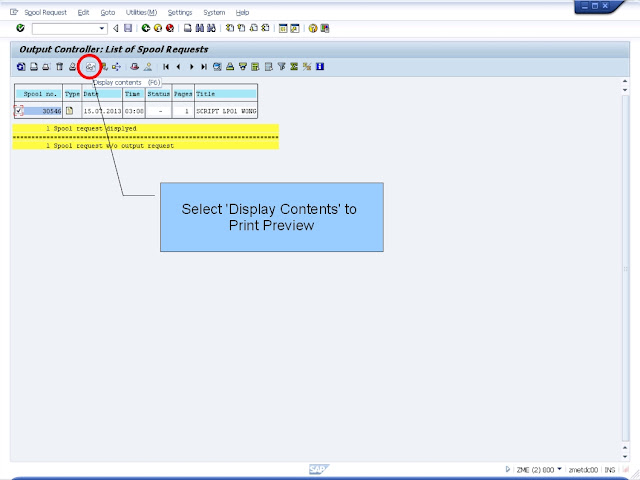
Task: Click the Create New Session icon
Action: pos(283,28)
